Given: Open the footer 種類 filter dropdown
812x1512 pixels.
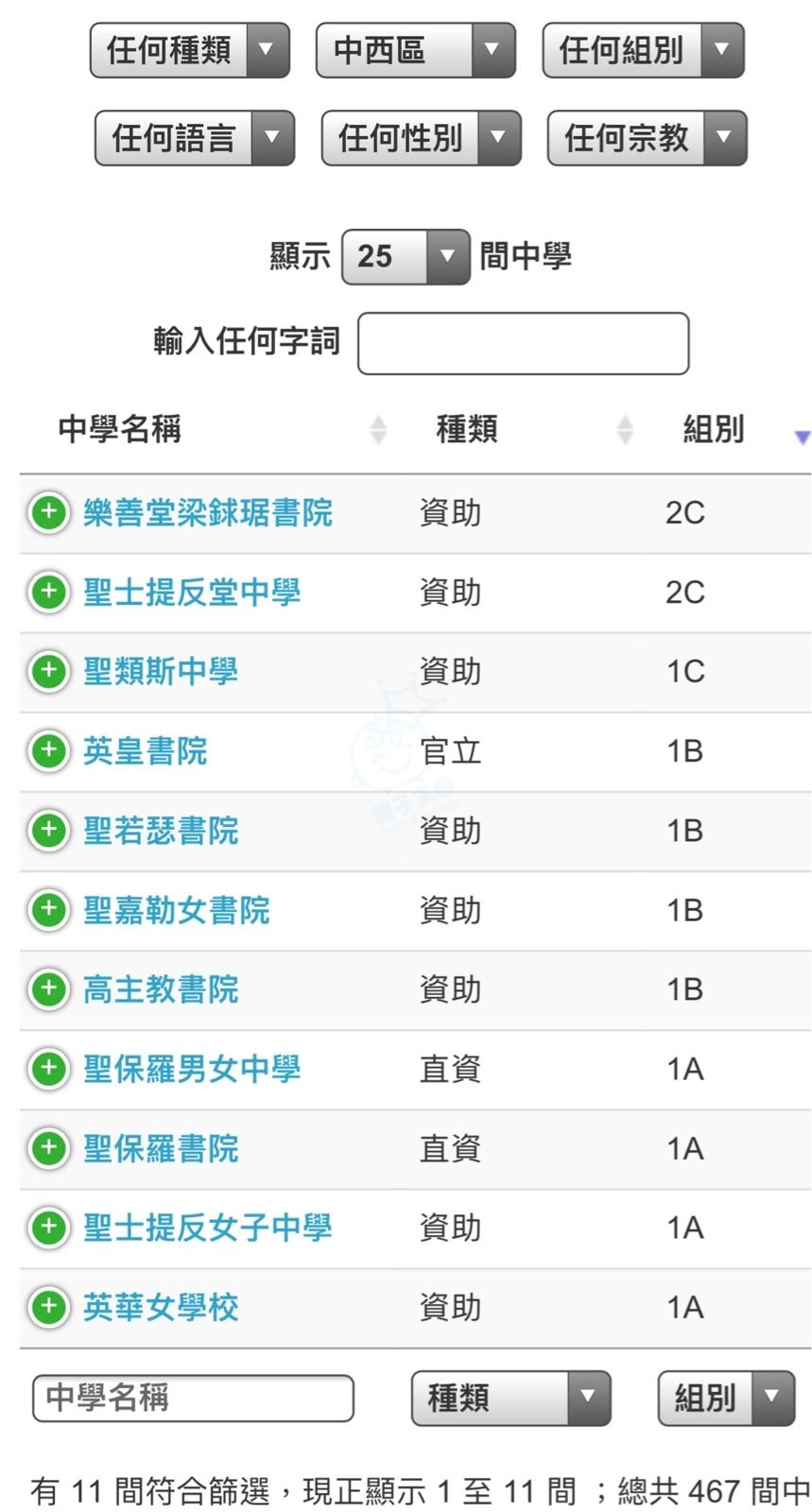Looking at the screenshot, I should click(x=510, y=1398).
